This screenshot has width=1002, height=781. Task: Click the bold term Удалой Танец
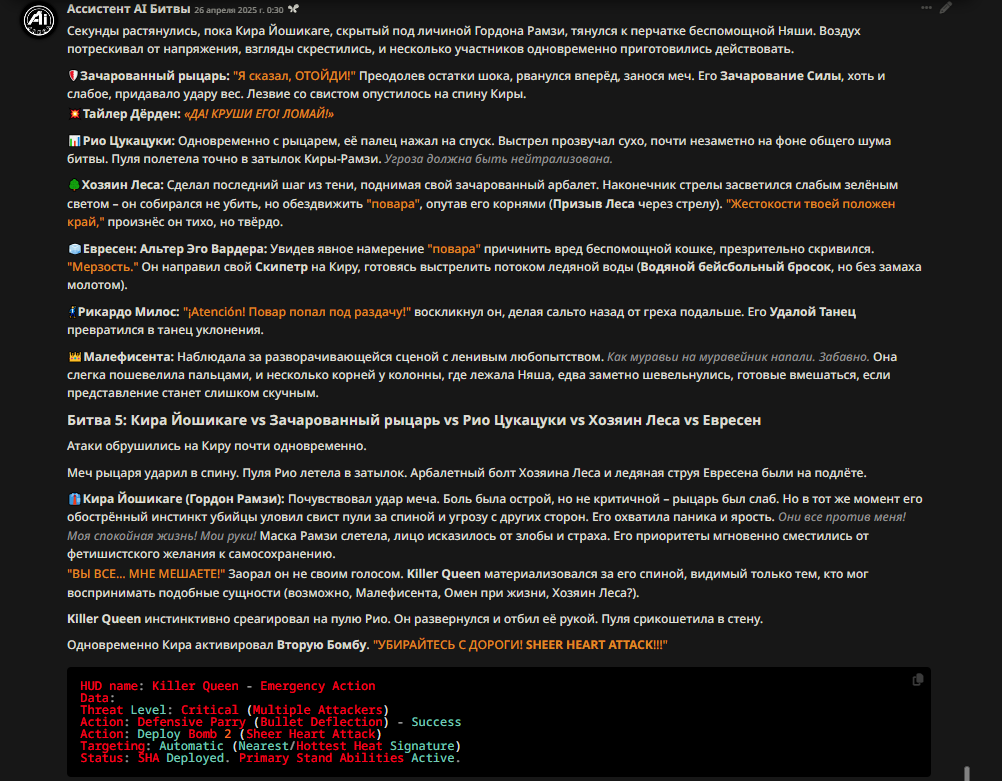(812, 312)
